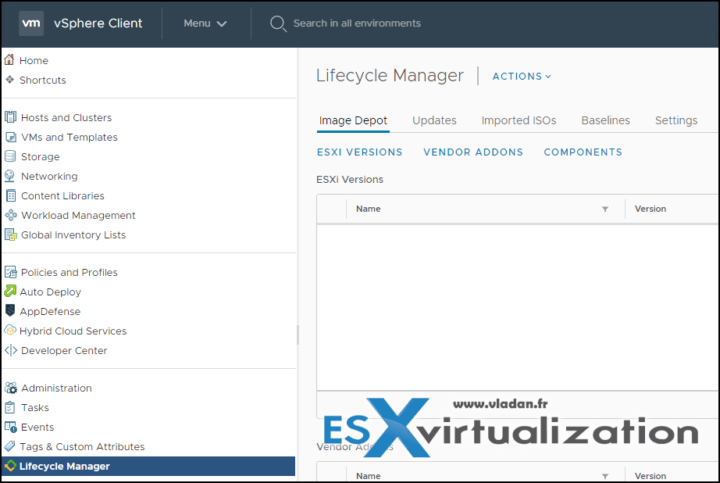
Task: Click the Shortcuts diamond icon
Action: point(10,79)
